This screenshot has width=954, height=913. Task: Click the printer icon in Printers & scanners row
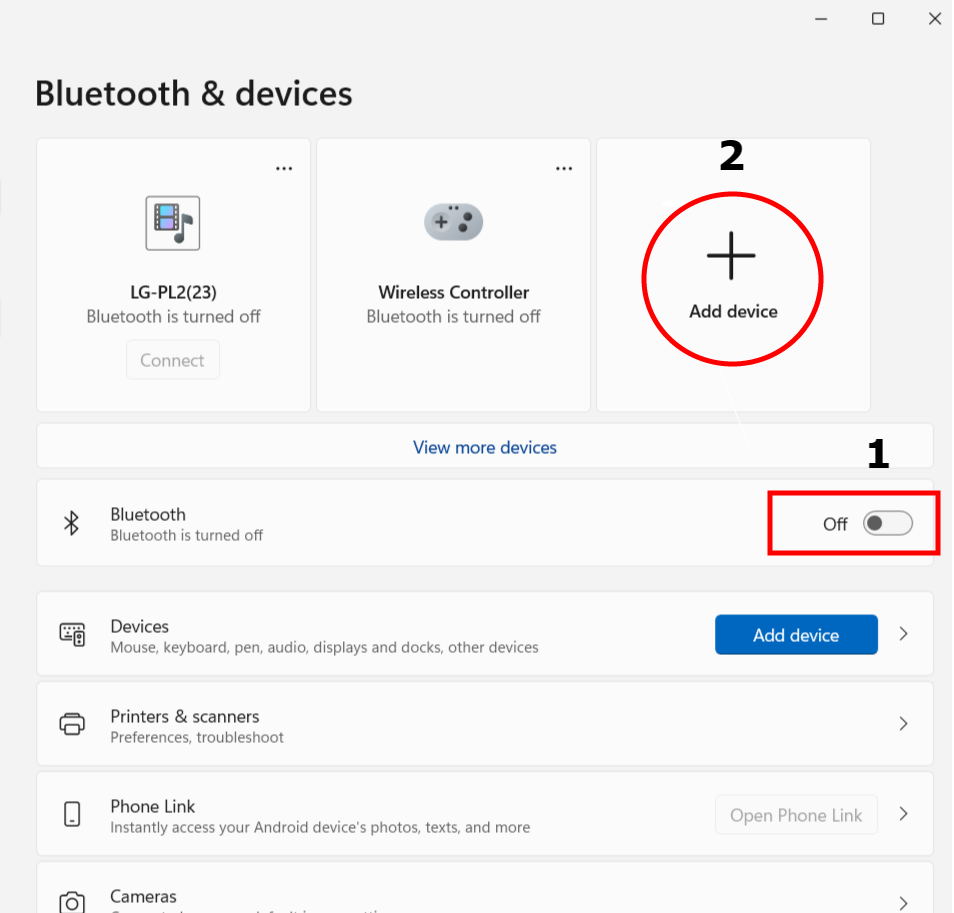click(72, 723)
